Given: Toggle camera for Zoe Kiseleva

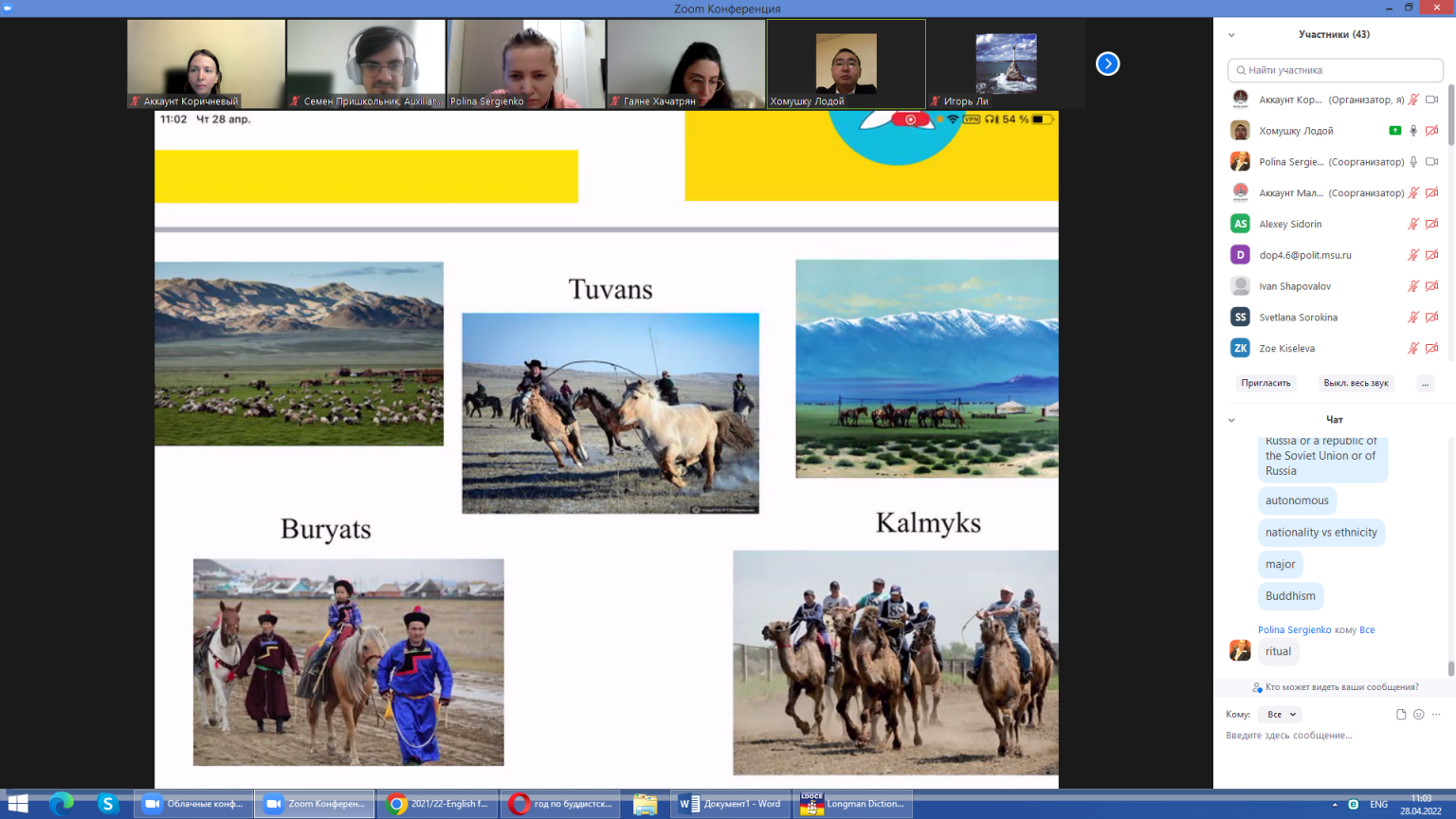Looking at the screenshot, I should coord(1431,349).
